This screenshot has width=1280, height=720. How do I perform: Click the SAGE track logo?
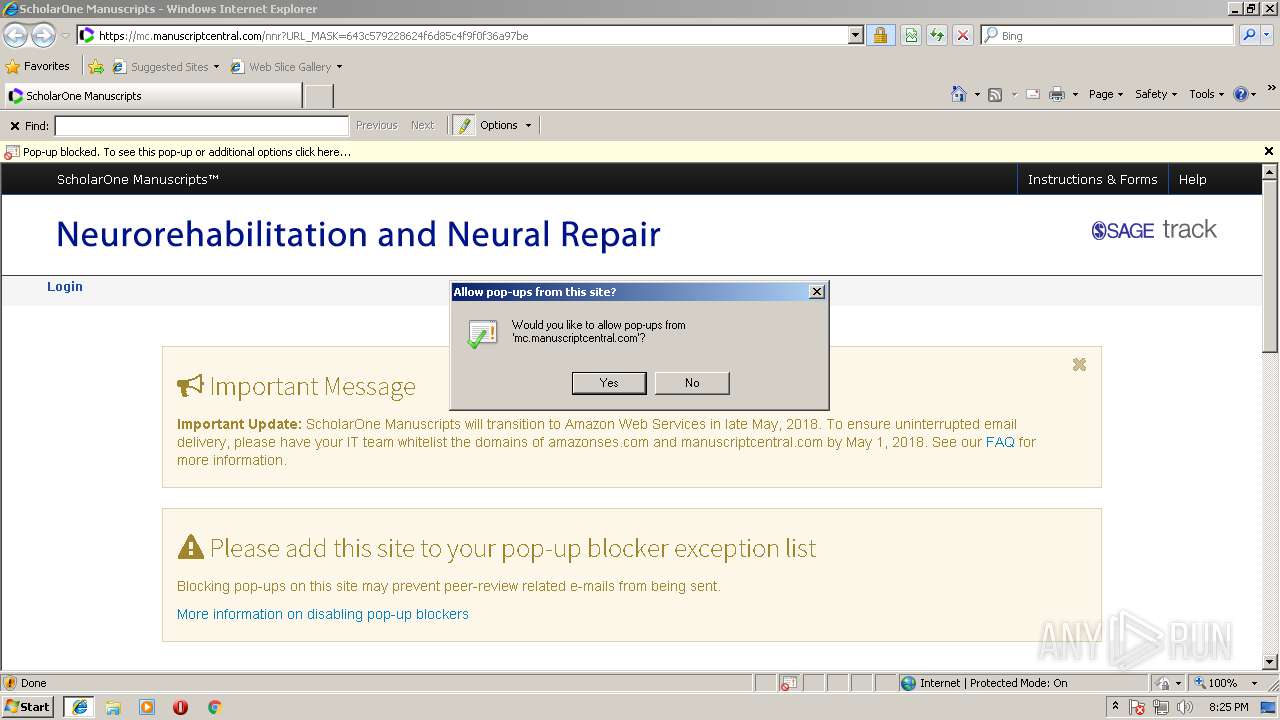coord(1154,230)
